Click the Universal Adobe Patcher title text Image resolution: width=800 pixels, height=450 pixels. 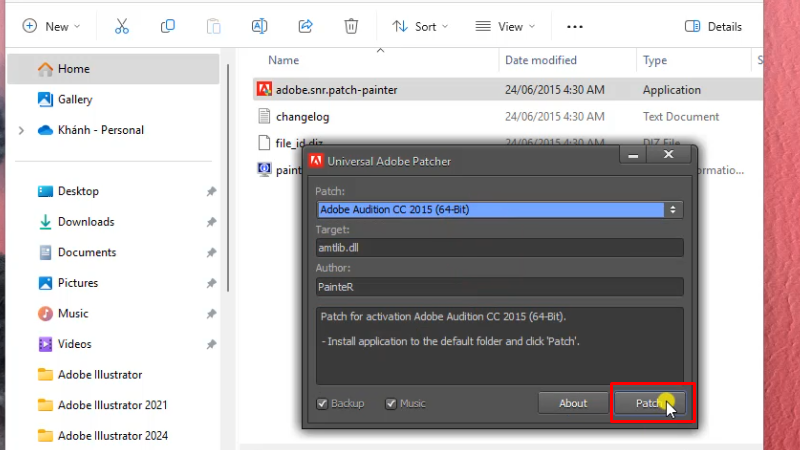(x=389, y=161)
